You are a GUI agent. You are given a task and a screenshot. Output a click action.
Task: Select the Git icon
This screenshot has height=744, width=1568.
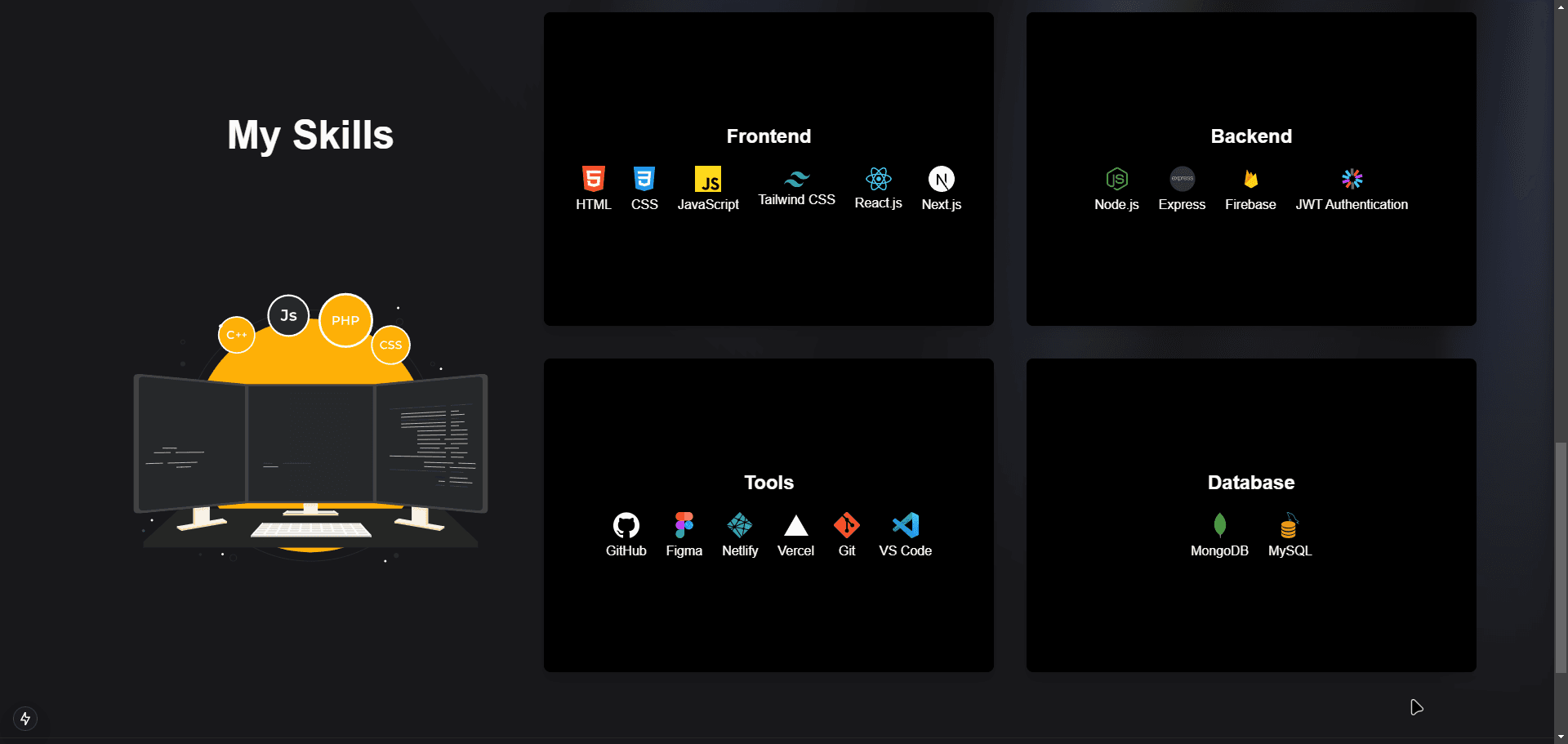tap(846, 524)
